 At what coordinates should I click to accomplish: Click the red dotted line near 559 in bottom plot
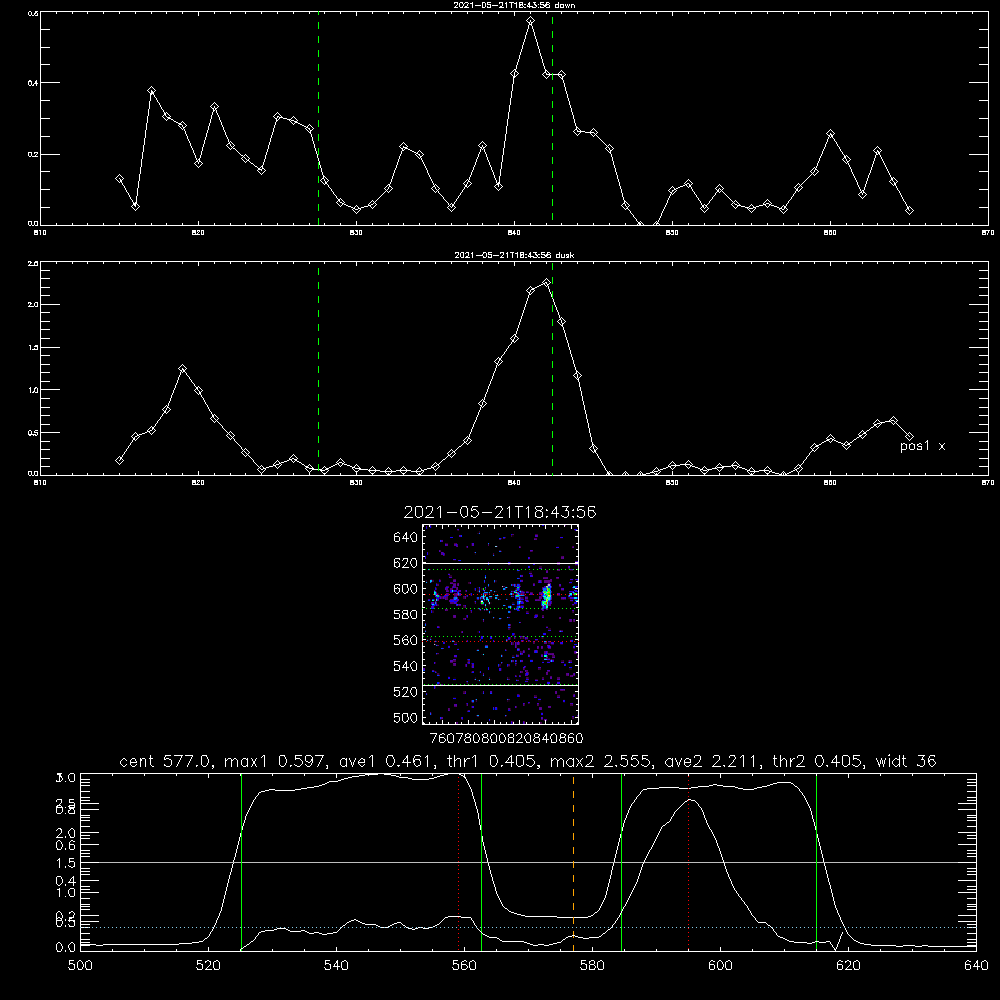coord(459,861)
